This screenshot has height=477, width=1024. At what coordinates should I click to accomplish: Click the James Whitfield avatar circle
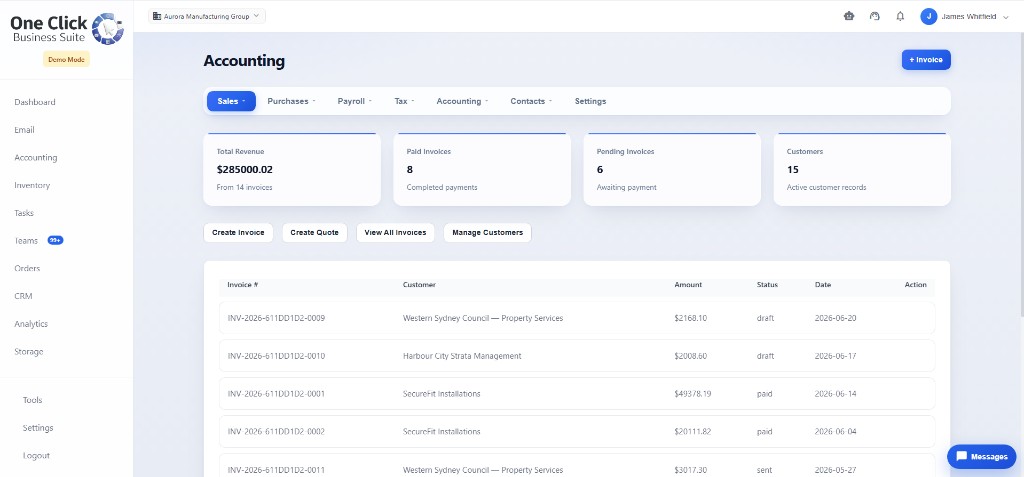pyautogui.click(x=929, y=16)
